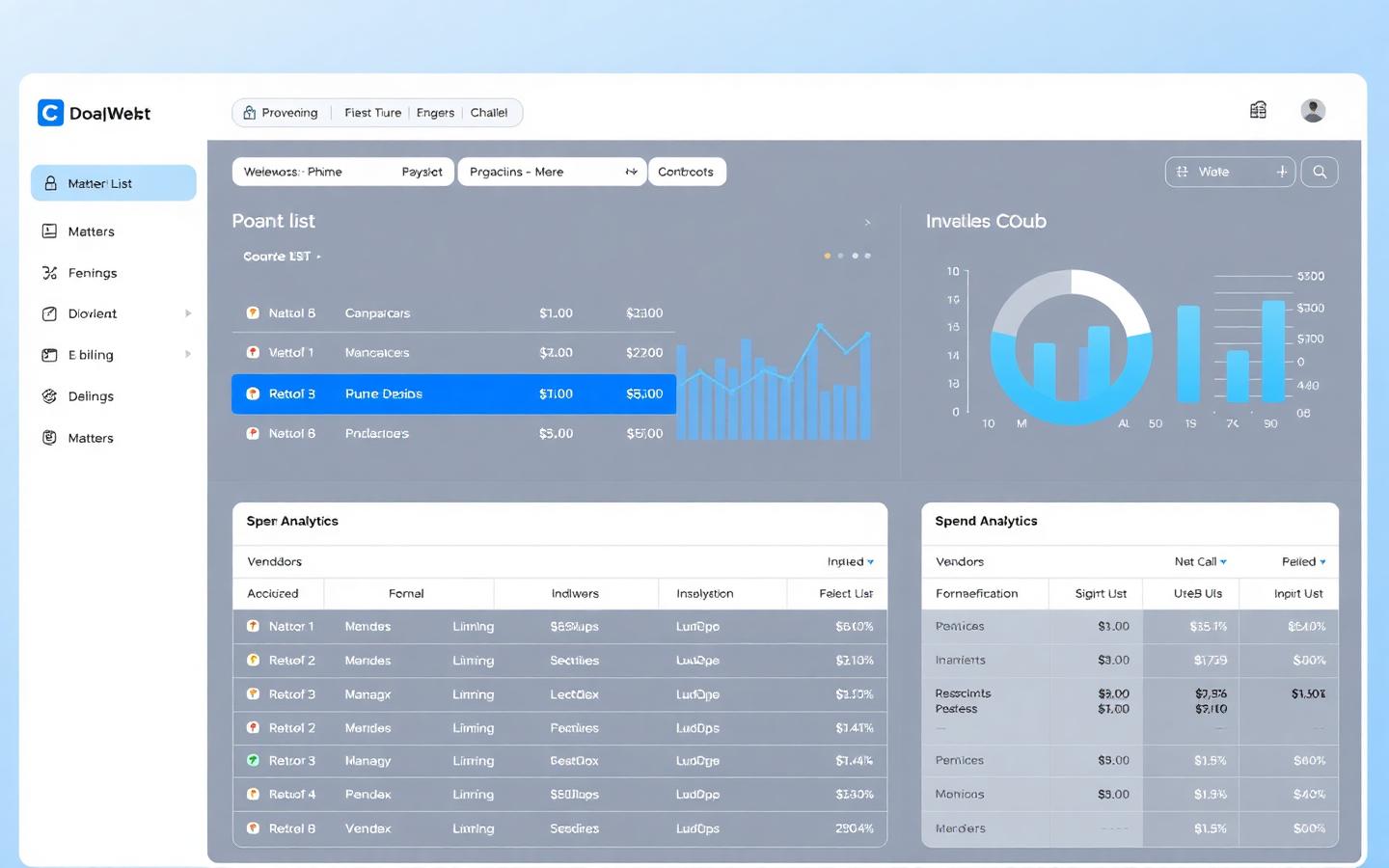Viewport: 1389px width, 868px height.
Task: Click the Indiwers column header
Action: (x=575, y=593)
